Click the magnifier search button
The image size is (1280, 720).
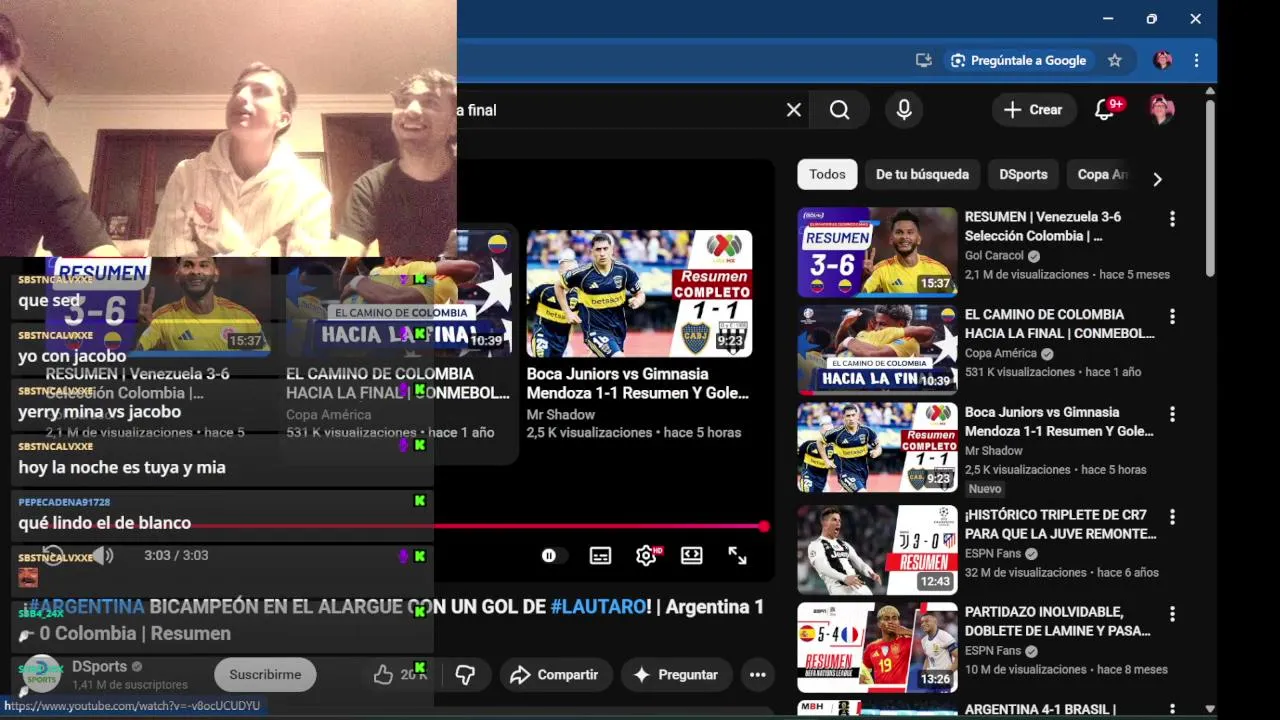[x=840, y=110]
